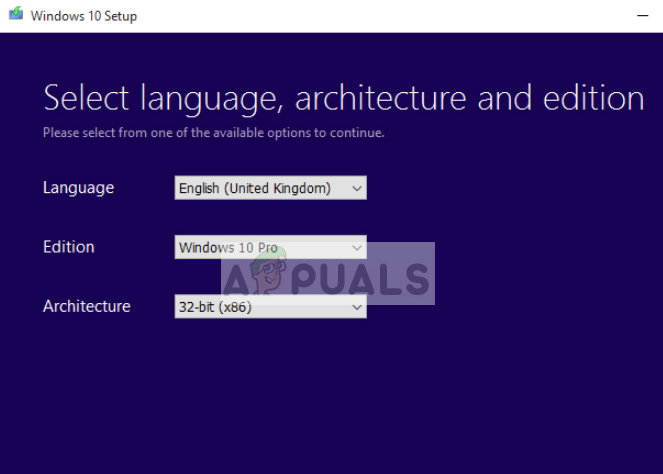Expand the Architecture dropdown showing 32-bit (x86)
This screenshot has height=474, width=663.
tap(271, 307)
